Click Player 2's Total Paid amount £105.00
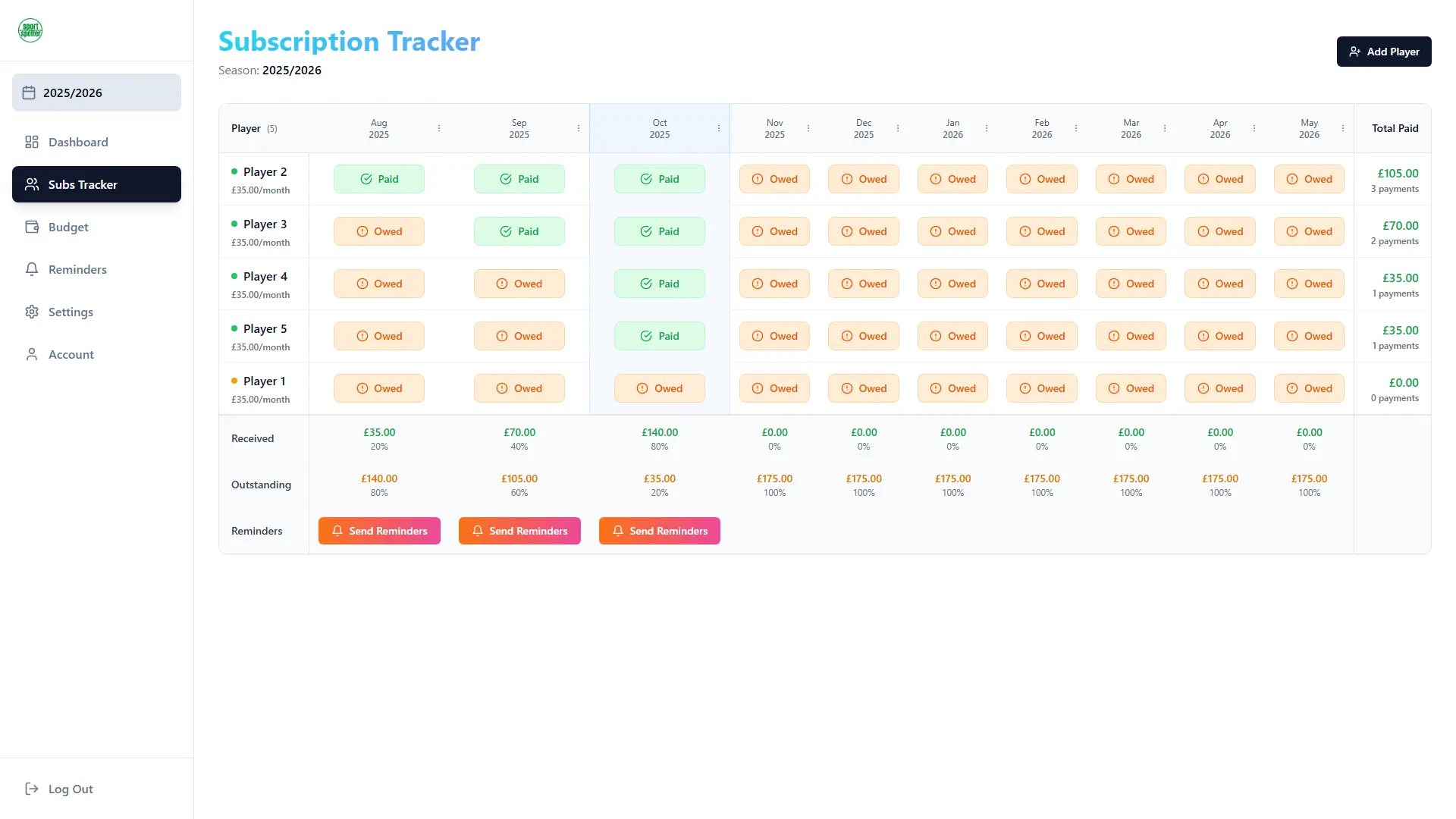1456x819 pixels. (x=1396, y=174)
